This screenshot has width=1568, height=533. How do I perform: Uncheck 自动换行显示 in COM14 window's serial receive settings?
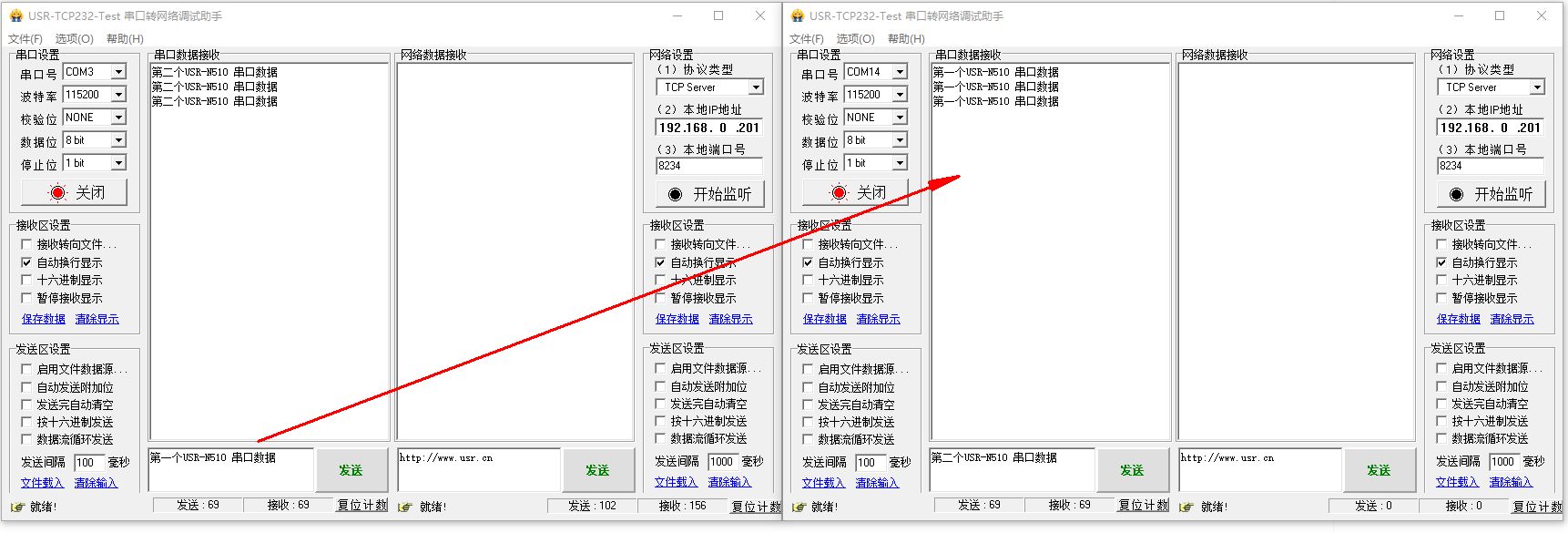(x=808, y=262)
